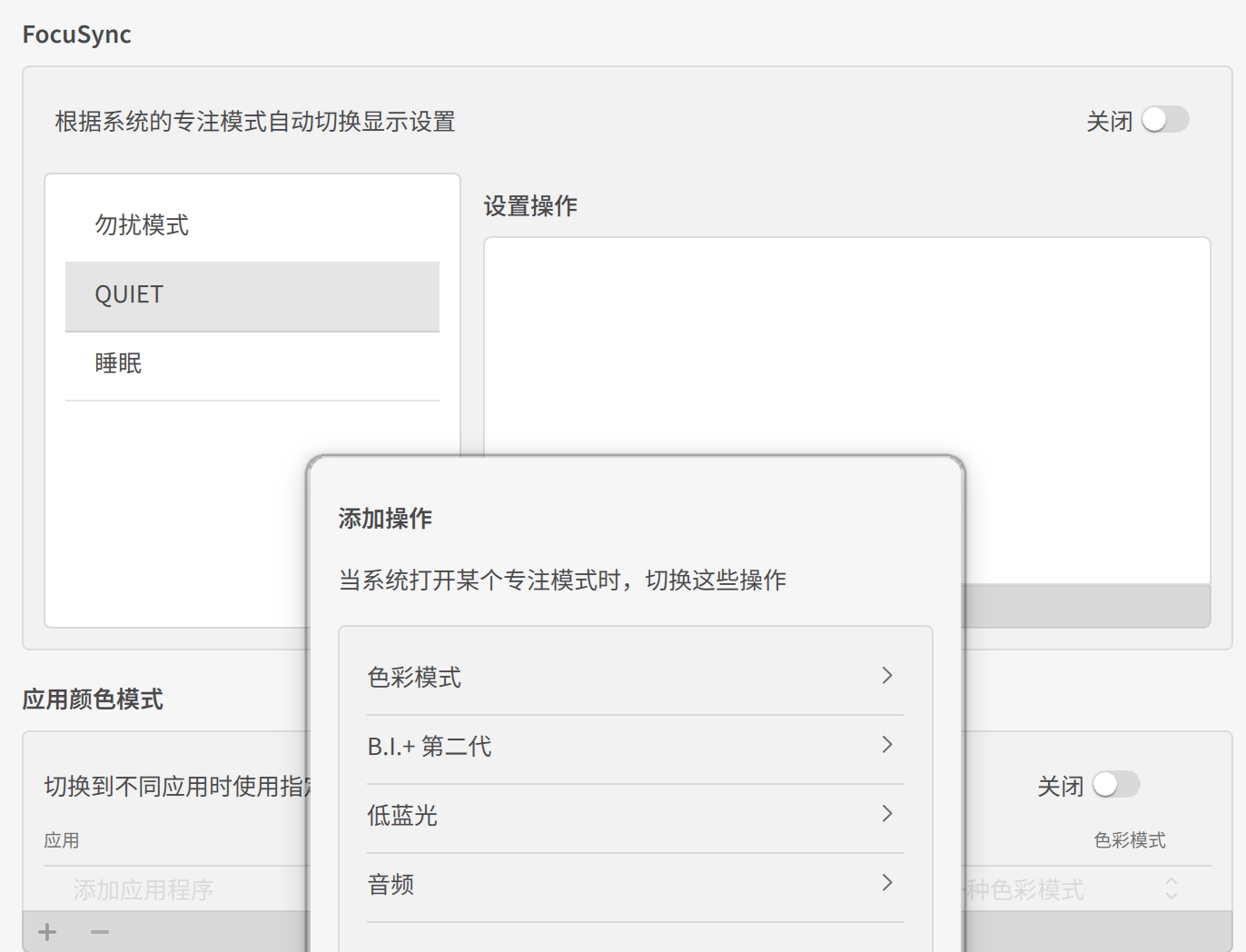Open the 音频 action submenu
The height and width of the screenshot is (952, 1246).
636,886
